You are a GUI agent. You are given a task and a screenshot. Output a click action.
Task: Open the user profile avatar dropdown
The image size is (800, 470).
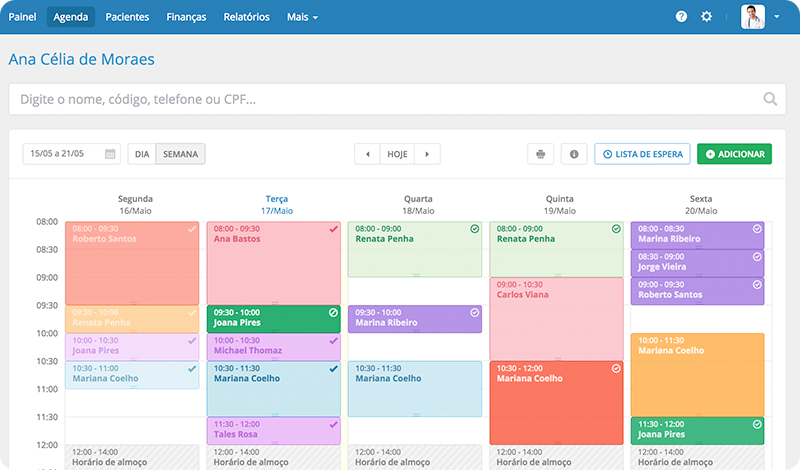coord(759,17)
